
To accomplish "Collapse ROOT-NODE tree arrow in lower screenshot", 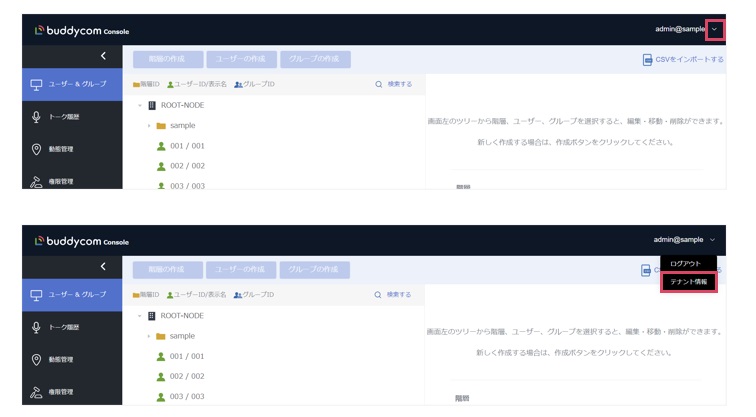I will click(139, 316).
